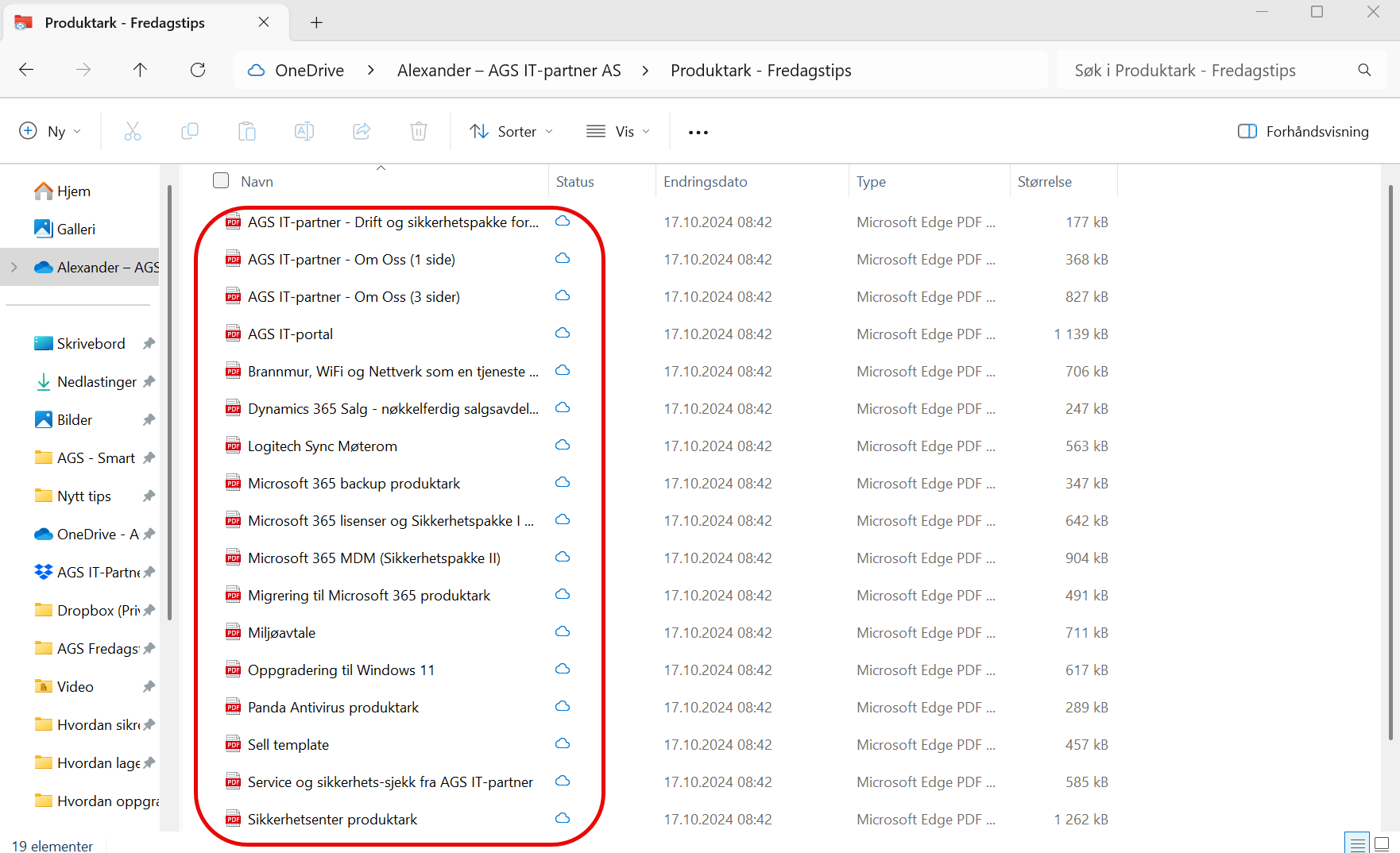Select file Service og sikkerhets-sjekk fra AGS IT-partner
This screenshot has width=1400, height=853.
click(x=390, y=782)
